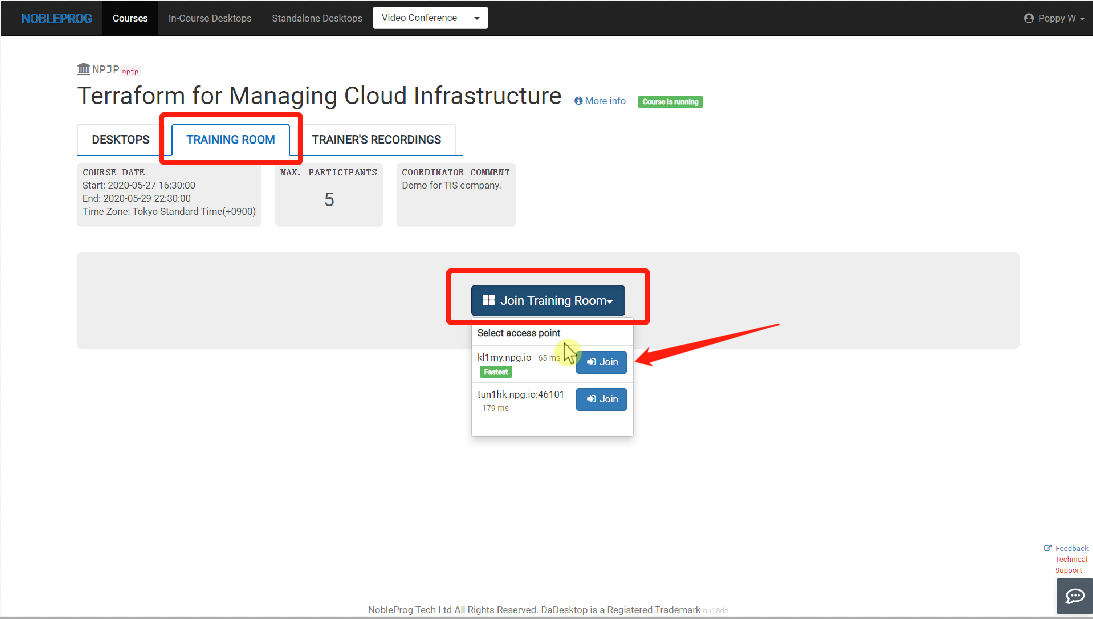Screen dimensions: 1093x619
Task: Join via the tun1hk.npg.io:46101 access point
Action: [x=602, y=399]
